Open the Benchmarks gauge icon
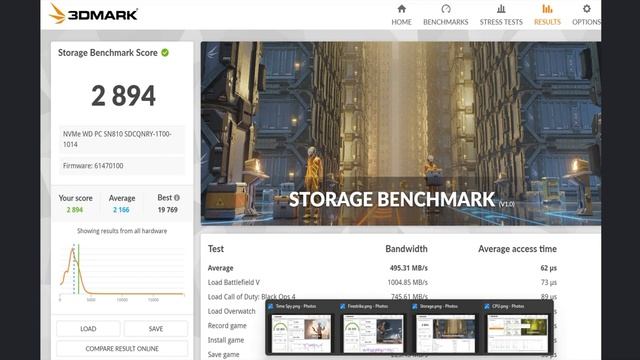Viewport: 640px width, 360px height. [x=446, y=9]
